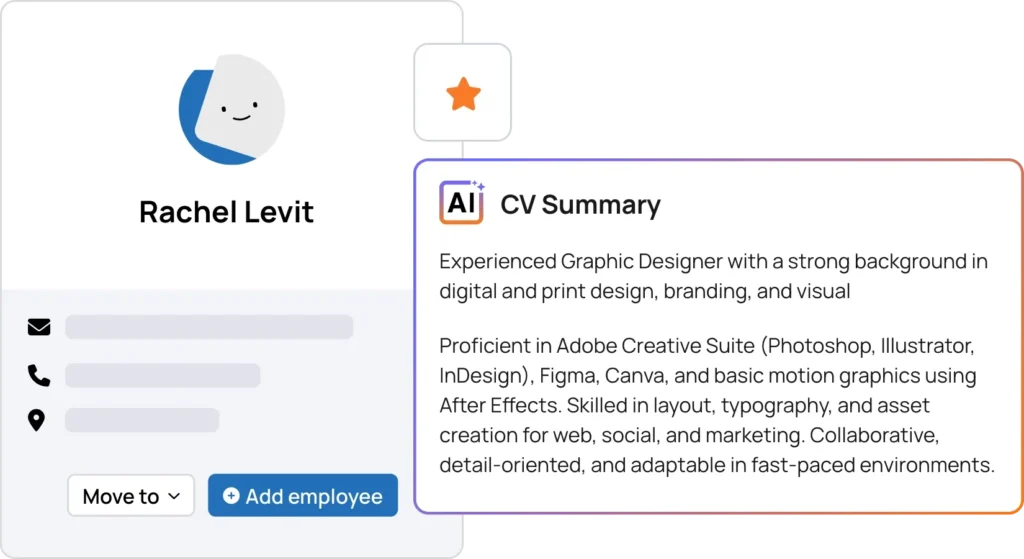Click the Adobe Creative Suite skills paragraph
The width and height of the screenshot is (1024, 559).
tap(716, 406)
